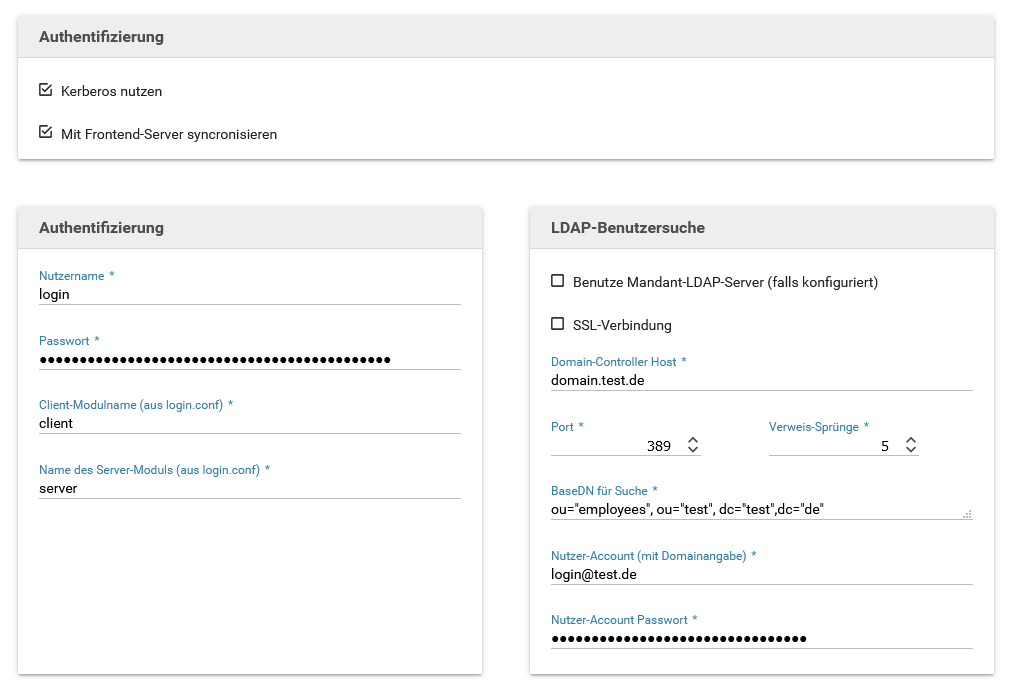The width and height of the screenshot is (1012, 693).
Task: Increment Verweis-Sprünge using up arrow
Action: click(911, 440)
